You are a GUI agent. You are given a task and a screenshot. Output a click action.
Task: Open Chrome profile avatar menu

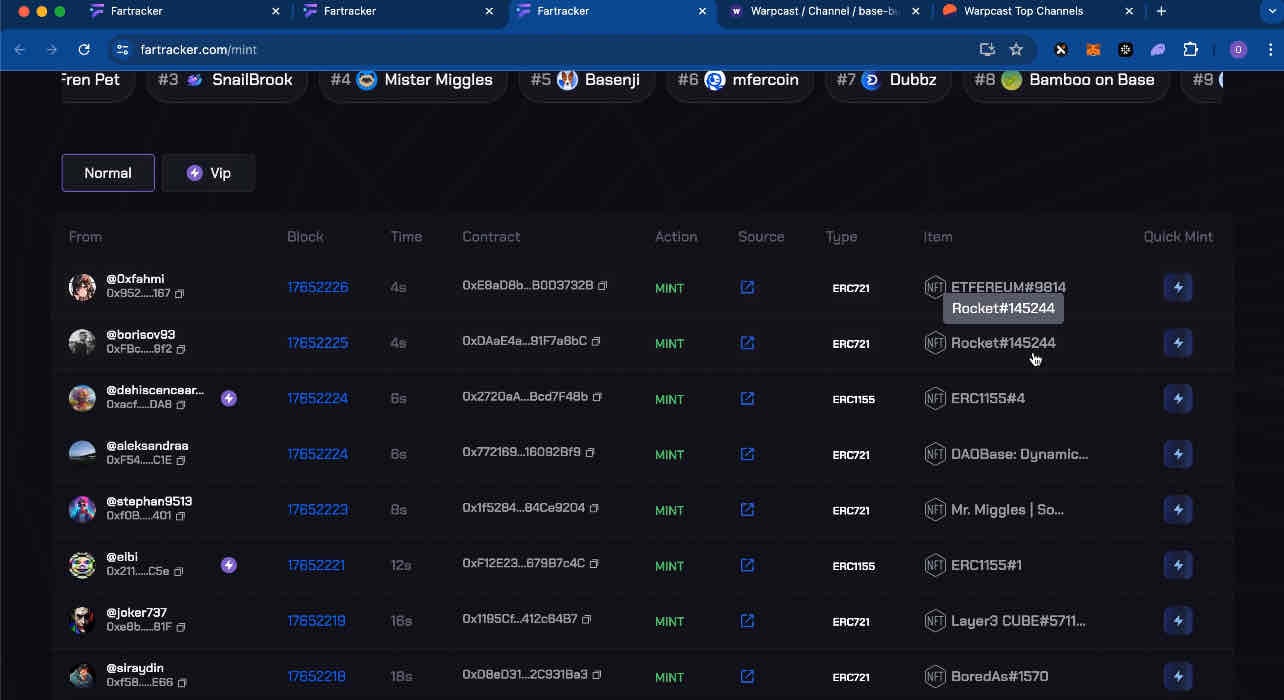click(1238, 49)
